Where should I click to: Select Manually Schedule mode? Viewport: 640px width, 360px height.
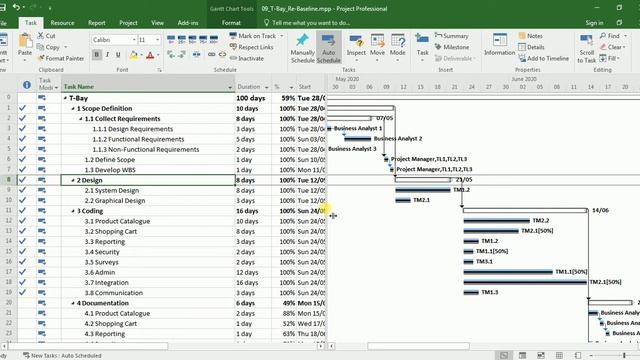pyautogui.click(x=302, y=48)
